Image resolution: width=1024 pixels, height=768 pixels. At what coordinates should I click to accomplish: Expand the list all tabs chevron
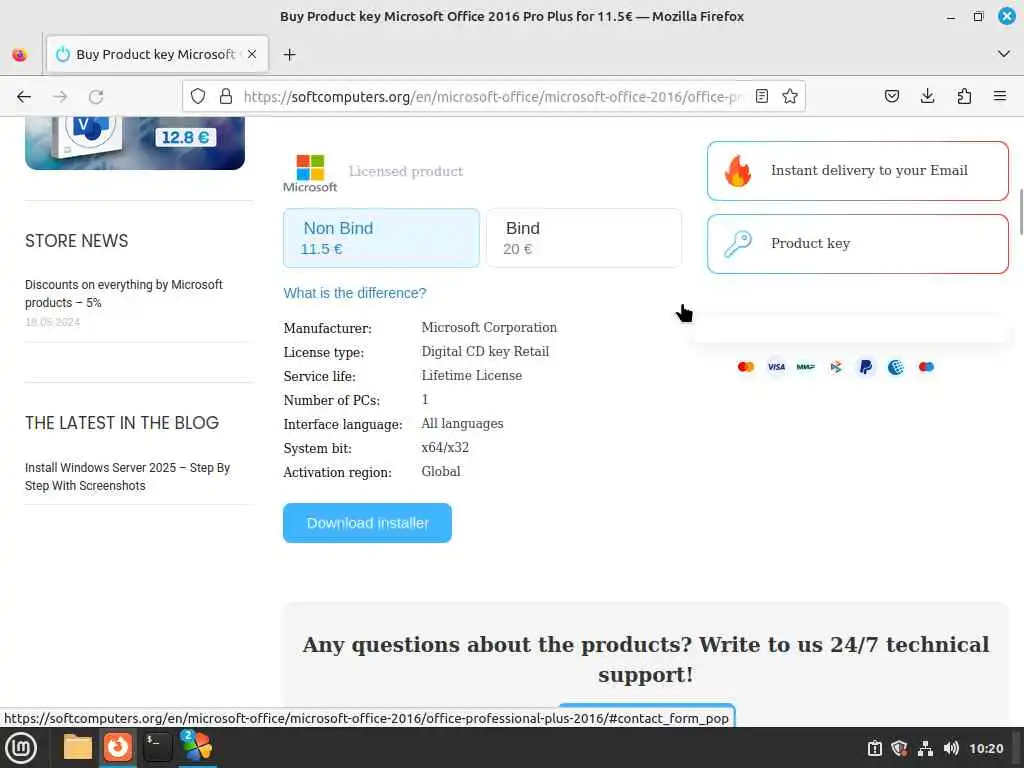(x=1004, y=54)
